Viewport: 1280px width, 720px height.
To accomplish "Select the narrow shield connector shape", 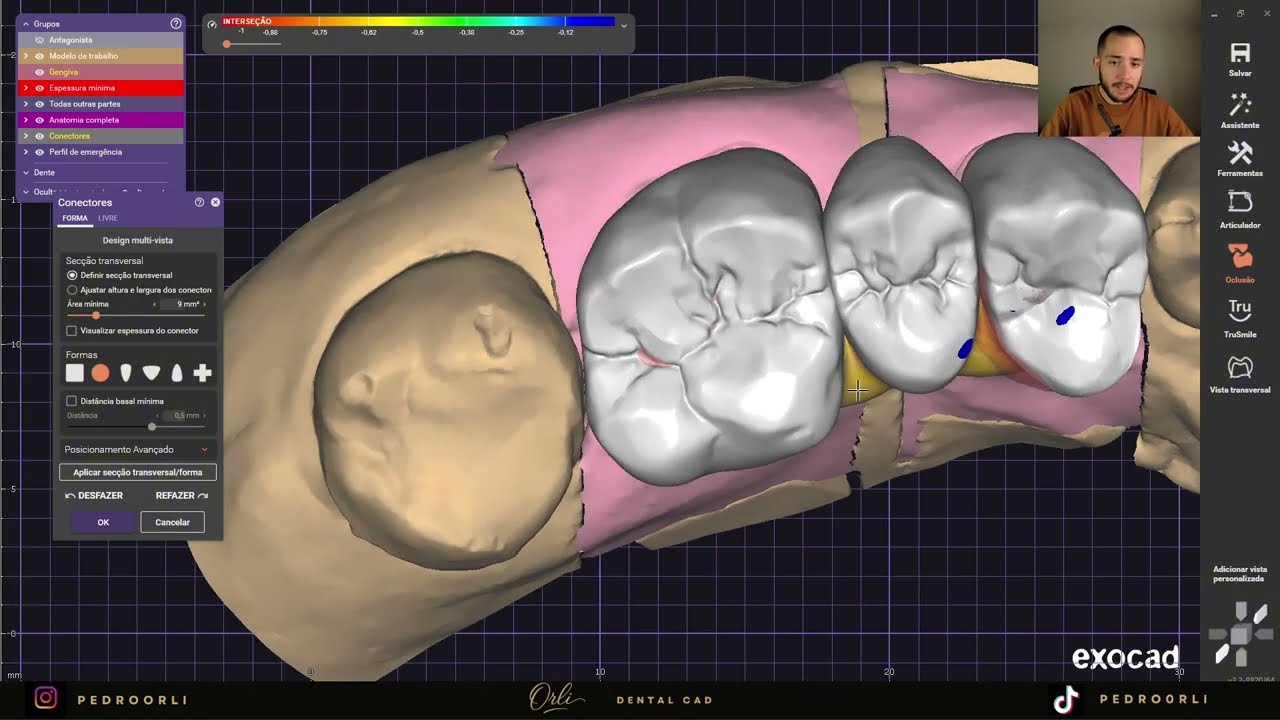I will (x=126, y=373).
